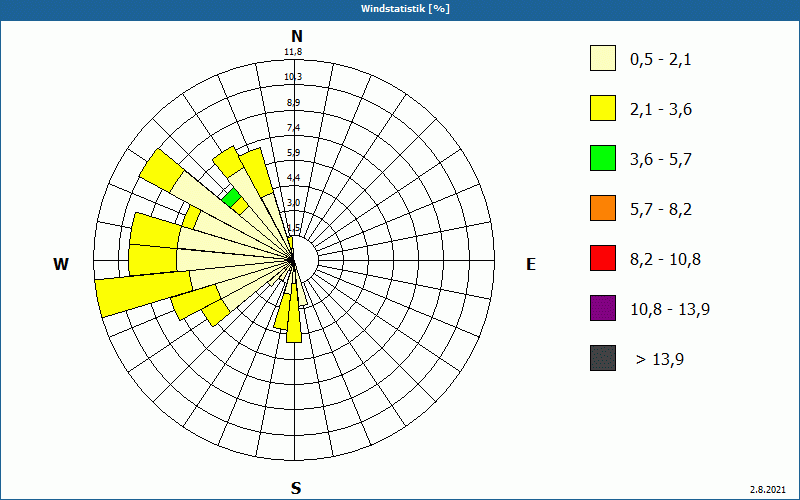
Task: Click the green segment in the wind rose
Action: [x=232, y=197]
